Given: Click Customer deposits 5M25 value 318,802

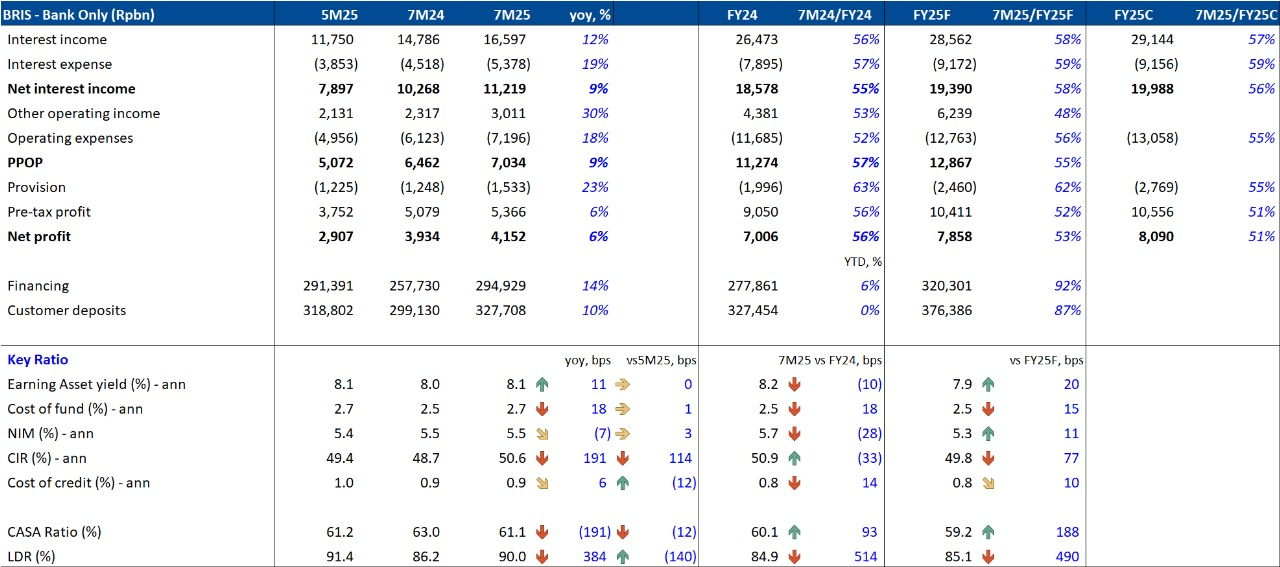Looking at the screenshot, I should point(328,311).
